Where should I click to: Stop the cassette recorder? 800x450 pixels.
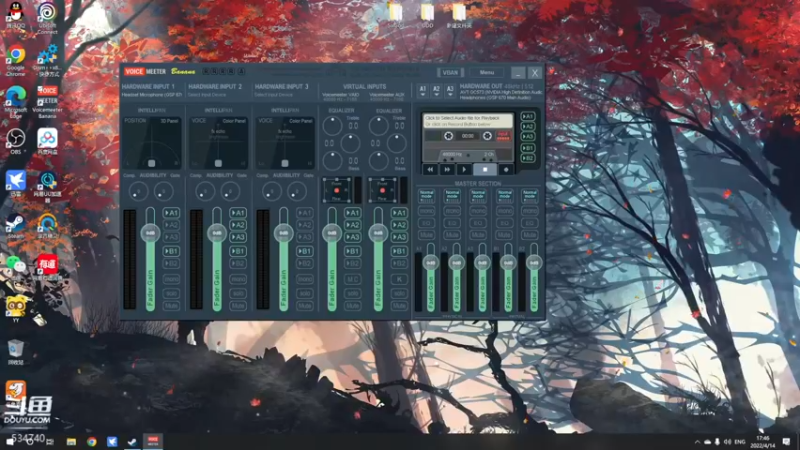485,169
